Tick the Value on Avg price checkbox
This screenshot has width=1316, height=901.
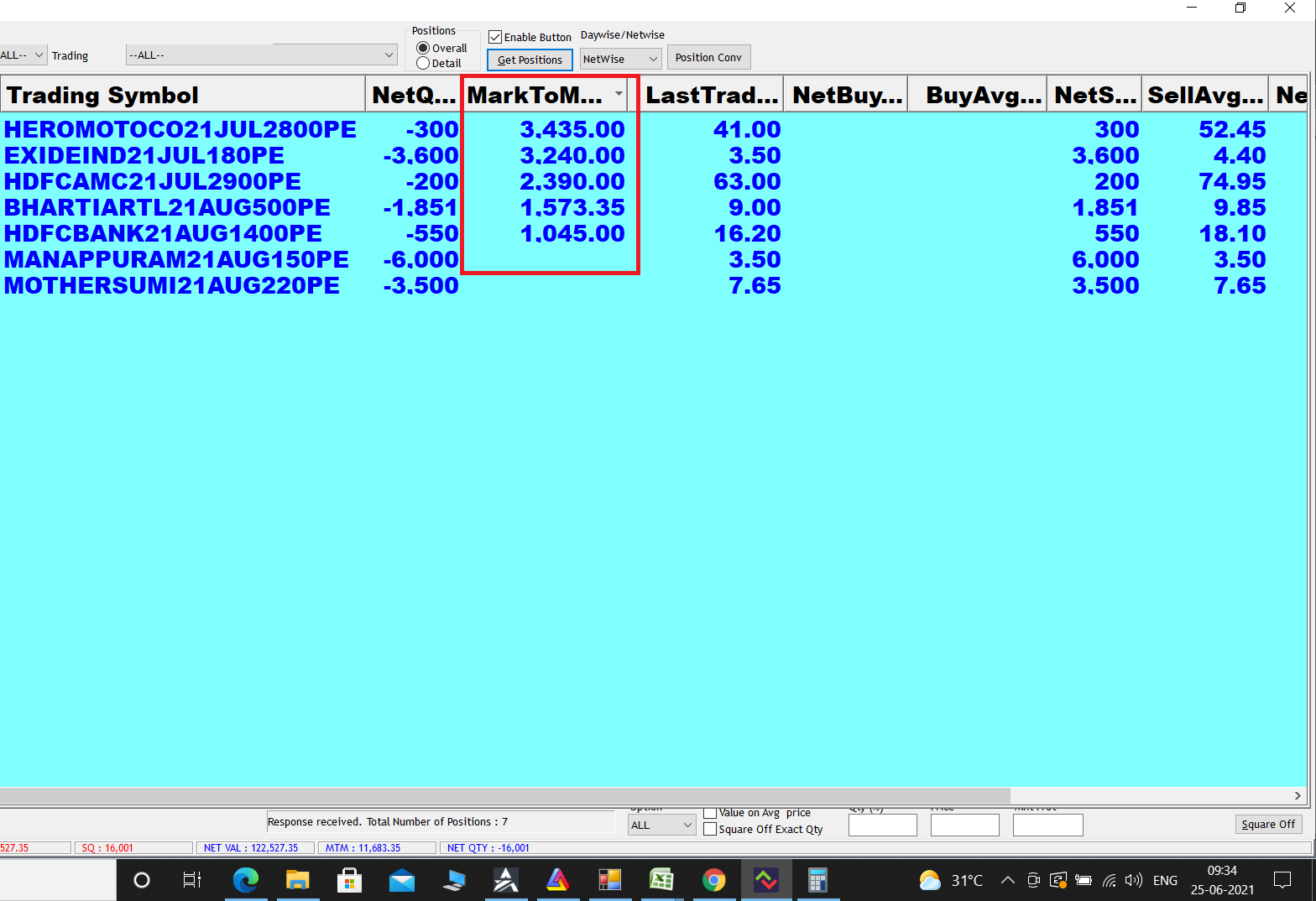tap(710, 812)
